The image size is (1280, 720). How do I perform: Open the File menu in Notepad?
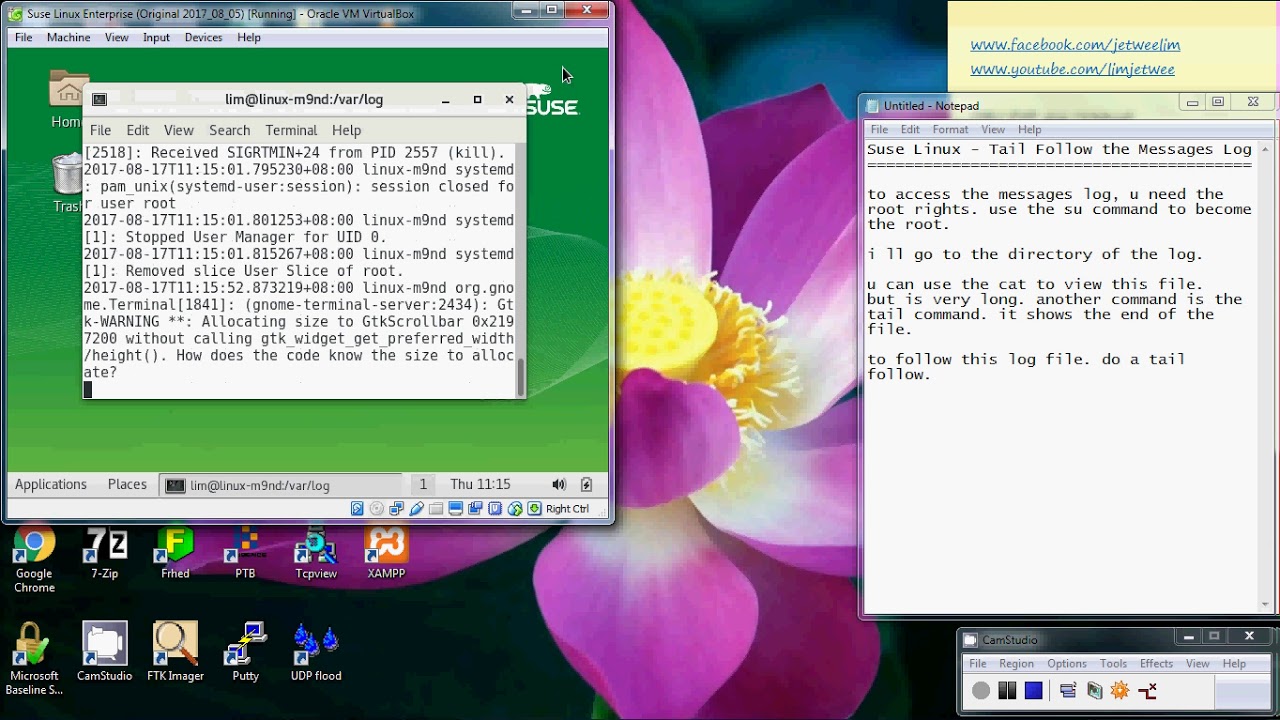(x=879, y=129)
